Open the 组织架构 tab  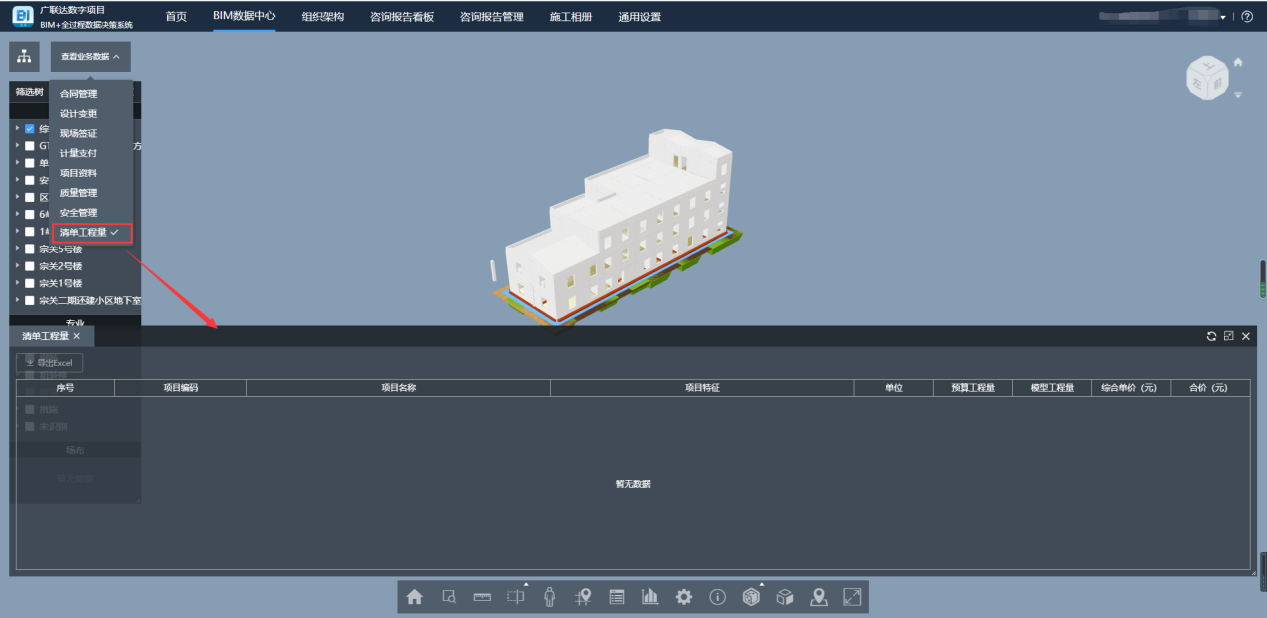323,17
